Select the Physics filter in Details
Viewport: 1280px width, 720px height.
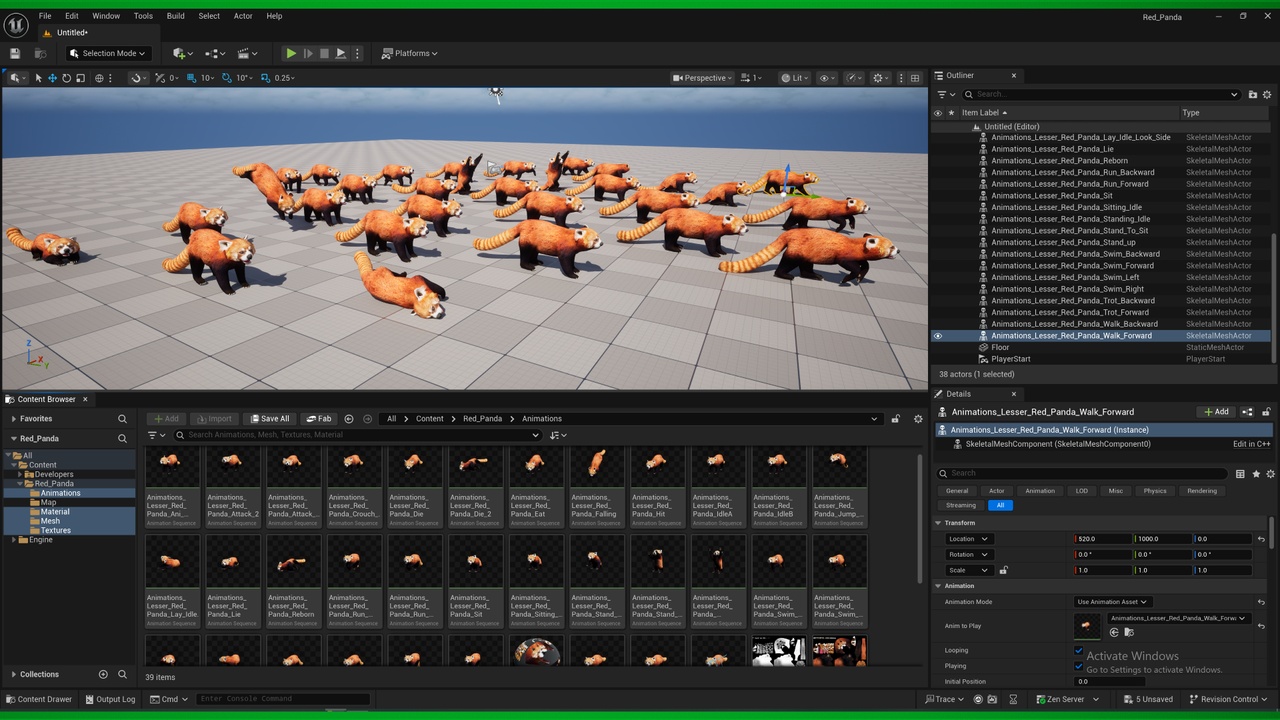click(x=1155, y=491)
